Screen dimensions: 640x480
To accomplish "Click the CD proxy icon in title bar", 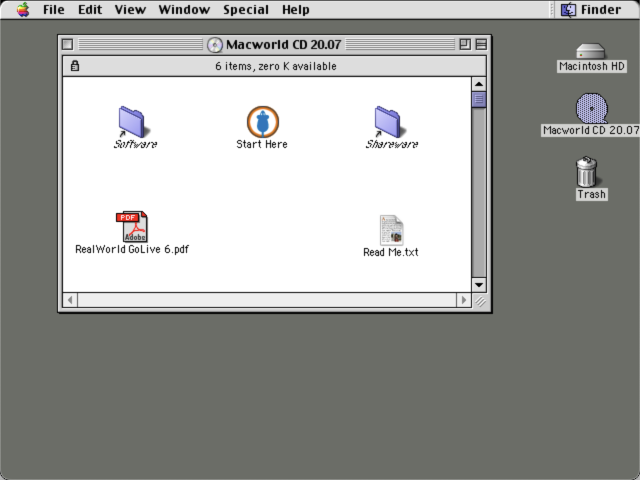I will [215, 44].
